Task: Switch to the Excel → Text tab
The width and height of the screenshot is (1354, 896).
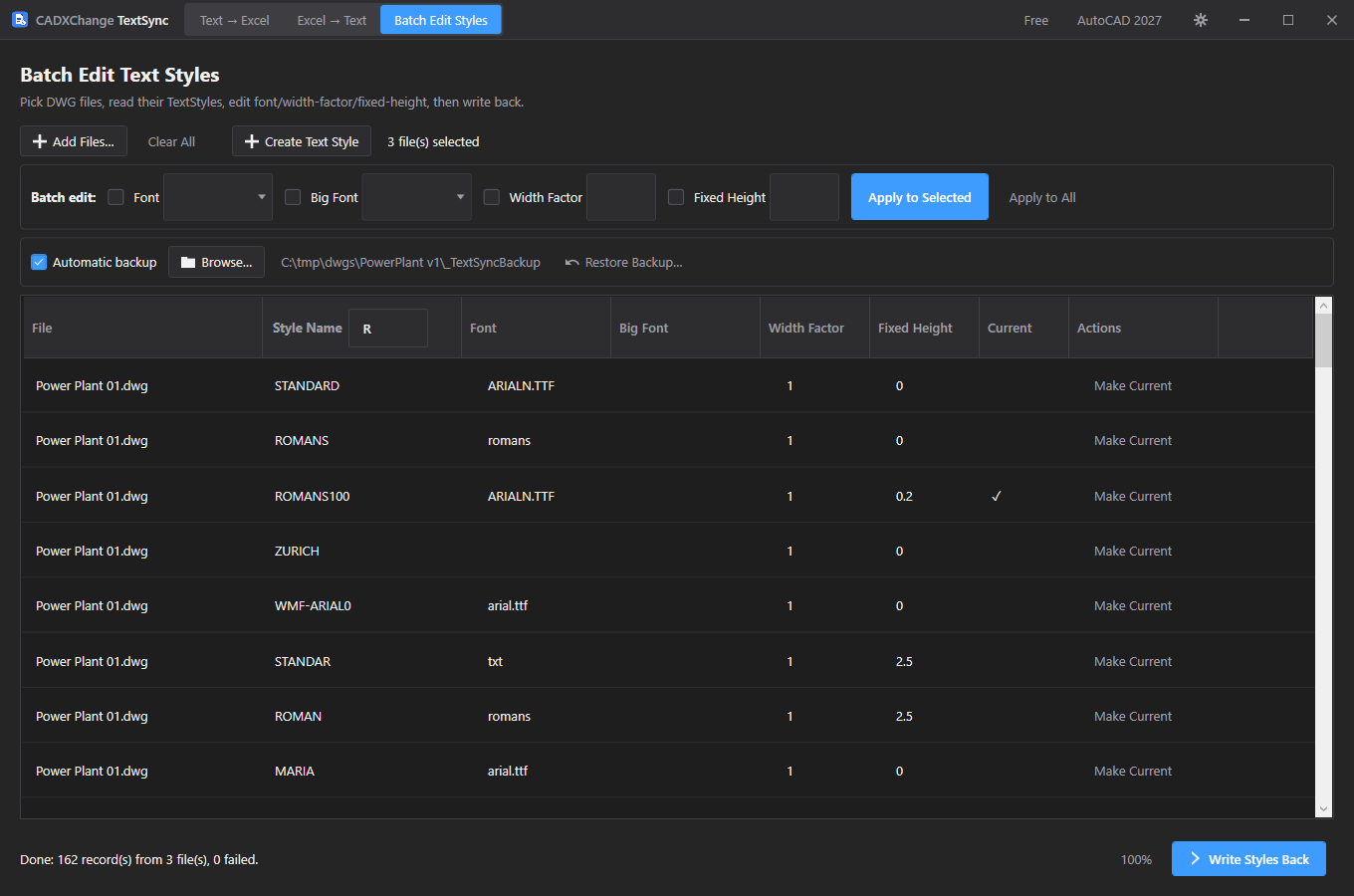Action: (x=332, y=20)
